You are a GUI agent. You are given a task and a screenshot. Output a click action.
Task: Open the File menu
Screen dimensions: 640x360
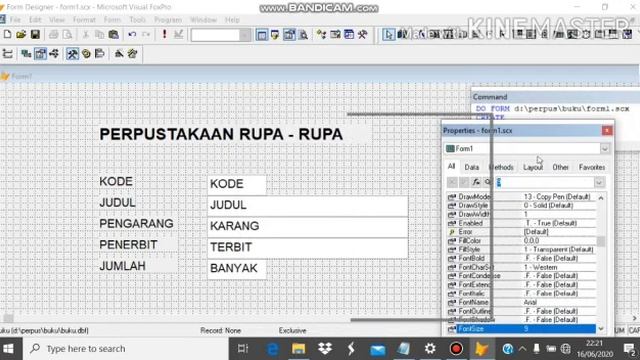pos(15,20)
